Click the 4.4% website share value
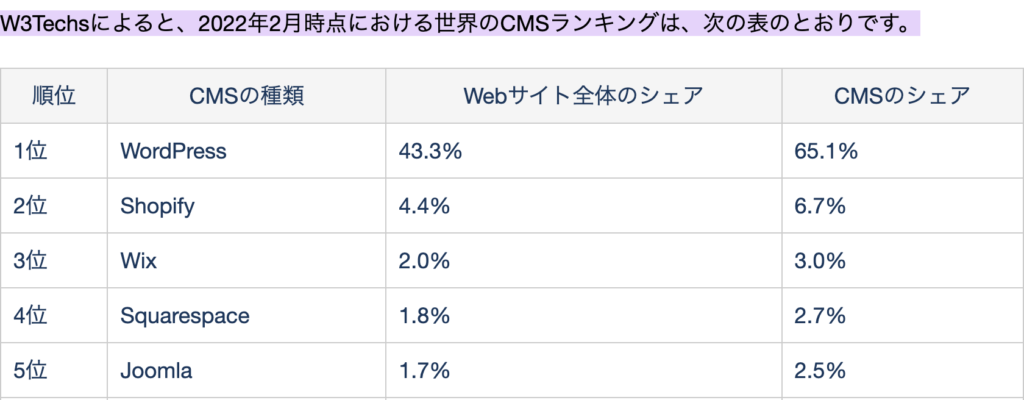The image size is (1024, 400). 424,206
